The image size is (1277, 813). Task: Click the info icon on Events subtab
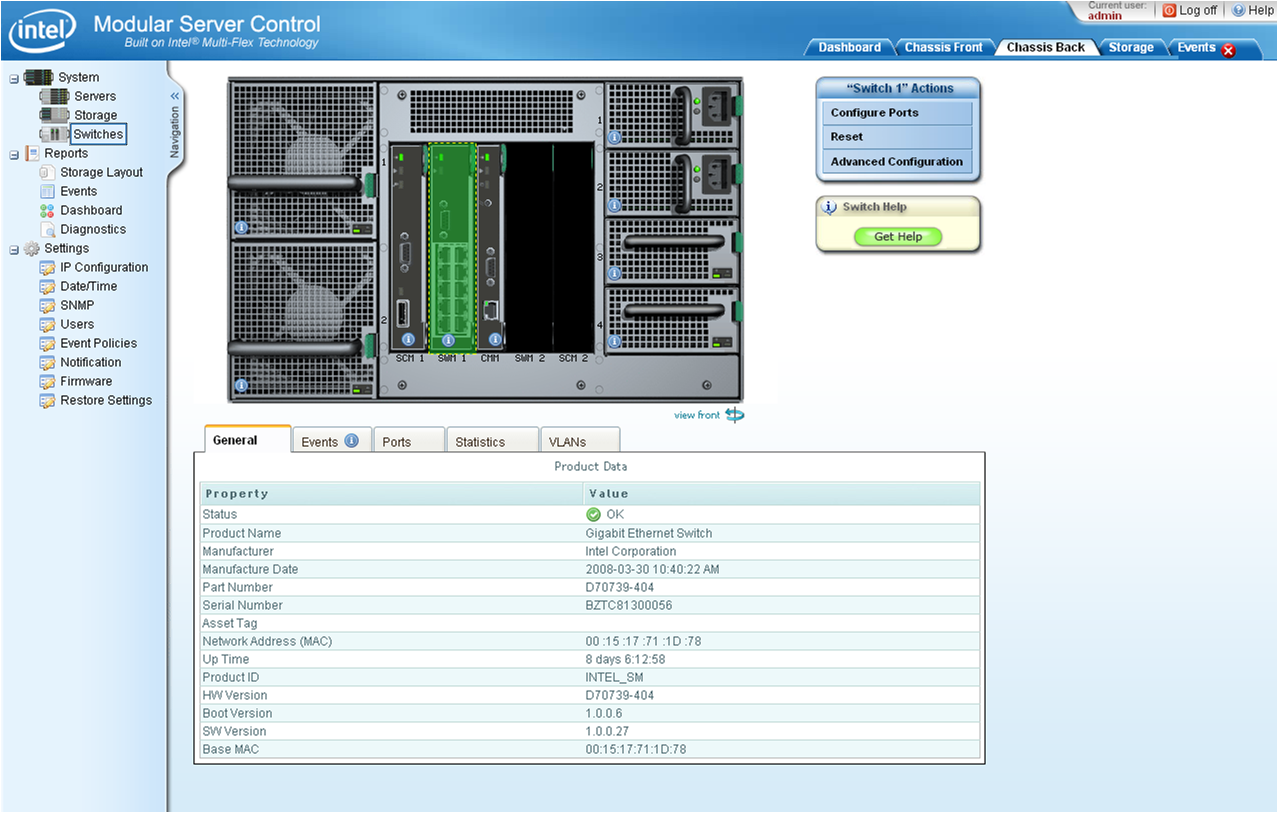pos(351,441)
